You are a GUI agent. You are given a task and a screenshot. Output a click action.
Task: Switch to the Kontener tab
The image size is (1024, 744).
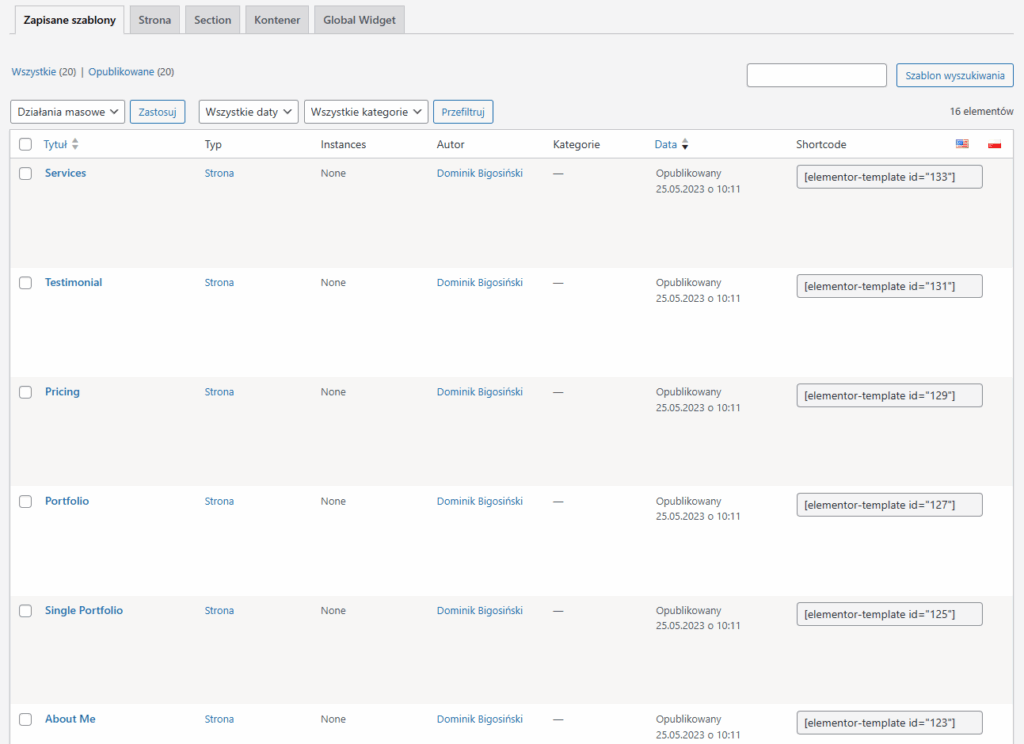277,20
